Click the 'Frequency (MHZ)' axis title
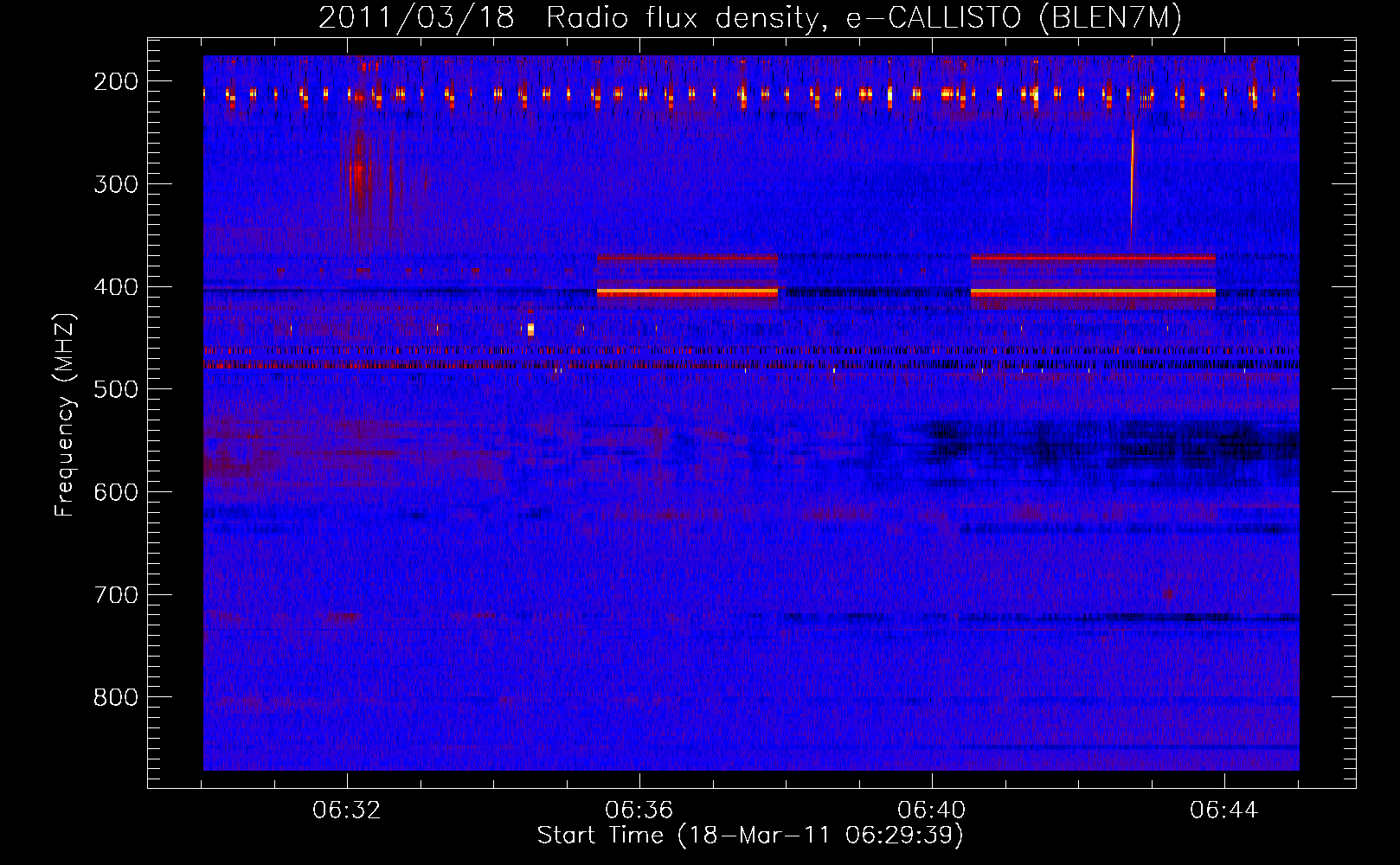Screen dimensions: 1400x865 point(66,414)
